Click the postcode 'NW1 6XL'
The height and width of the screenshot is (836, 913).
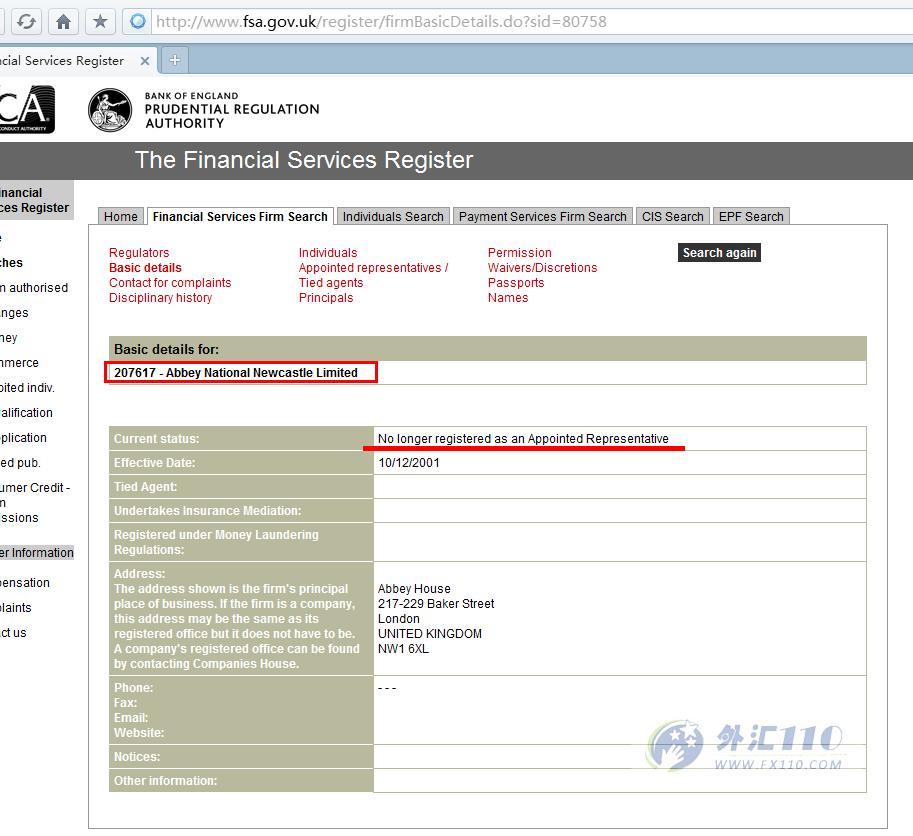[403, 649]
